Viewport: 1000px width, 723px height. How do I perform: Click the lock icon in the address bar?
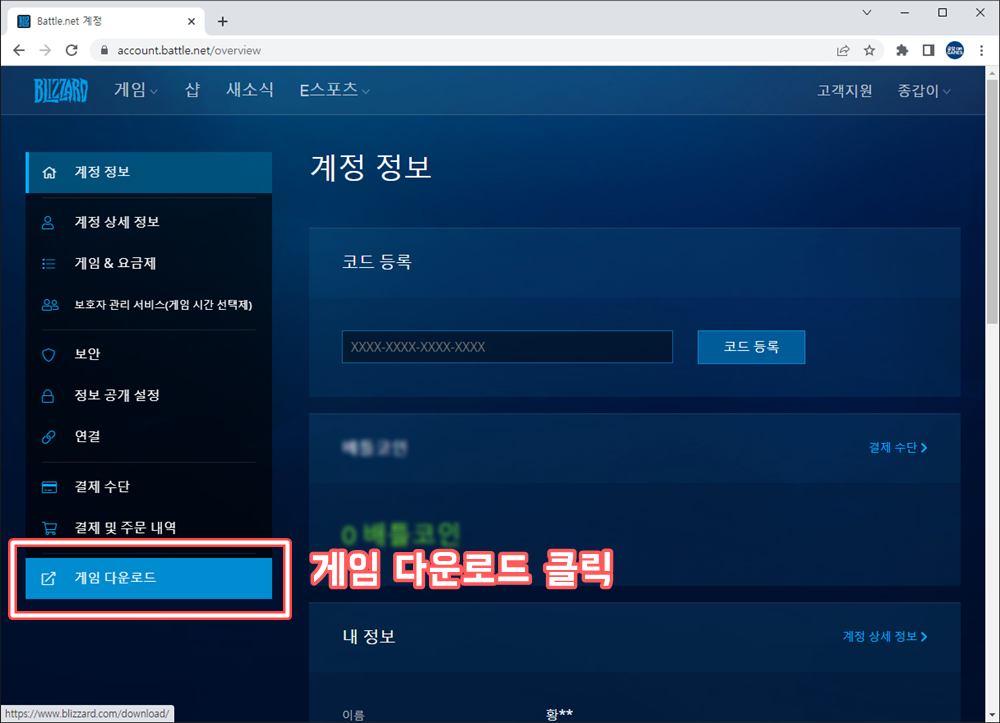[104, 50]
